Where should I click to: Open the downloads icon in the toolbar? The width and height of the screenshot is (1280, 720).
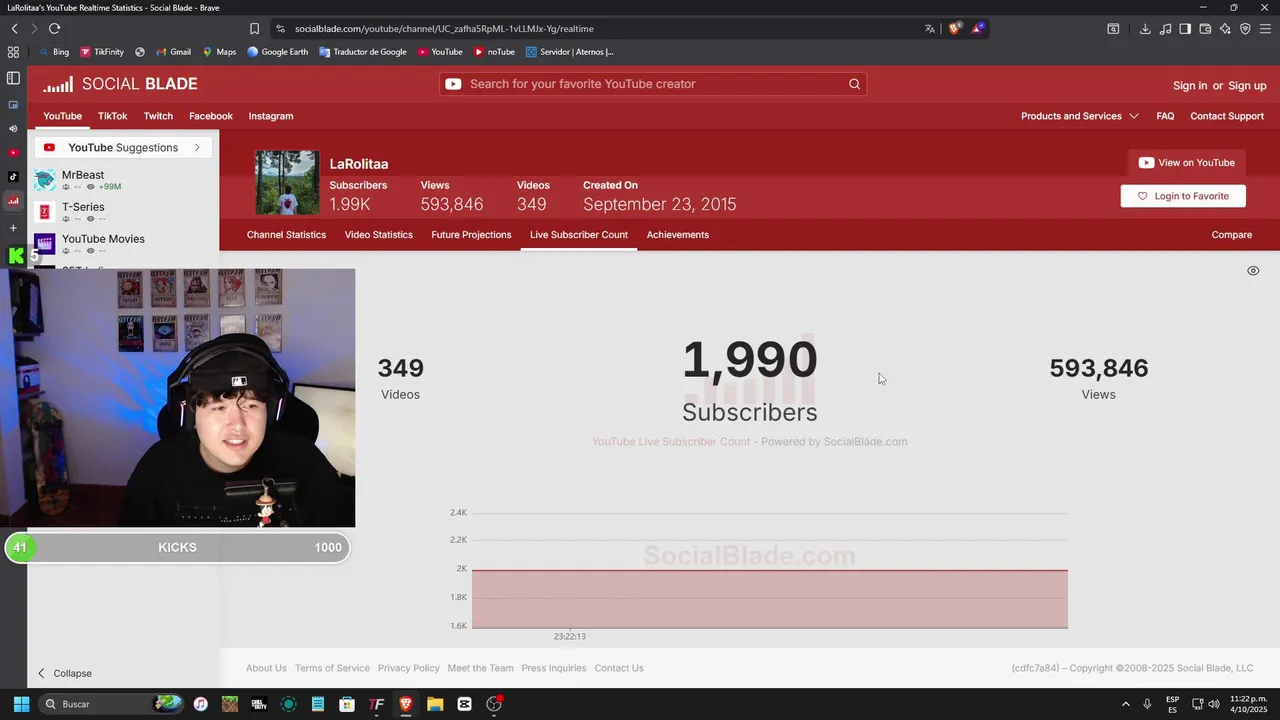coord(1145,29)
